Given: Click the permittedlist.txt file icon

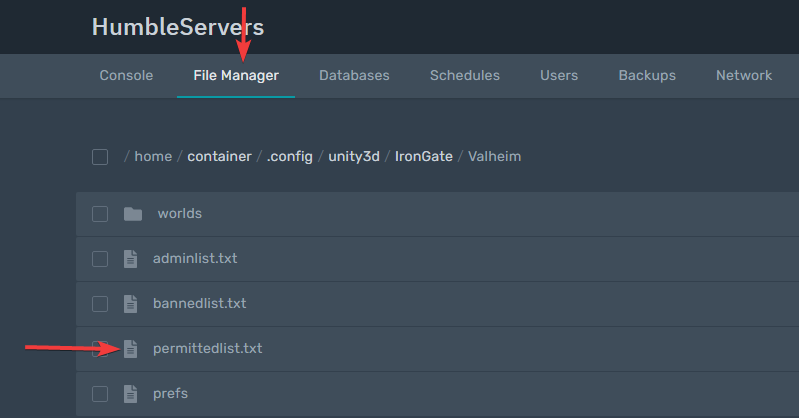Looking at the screenshot, I should [x=130, y=349].
